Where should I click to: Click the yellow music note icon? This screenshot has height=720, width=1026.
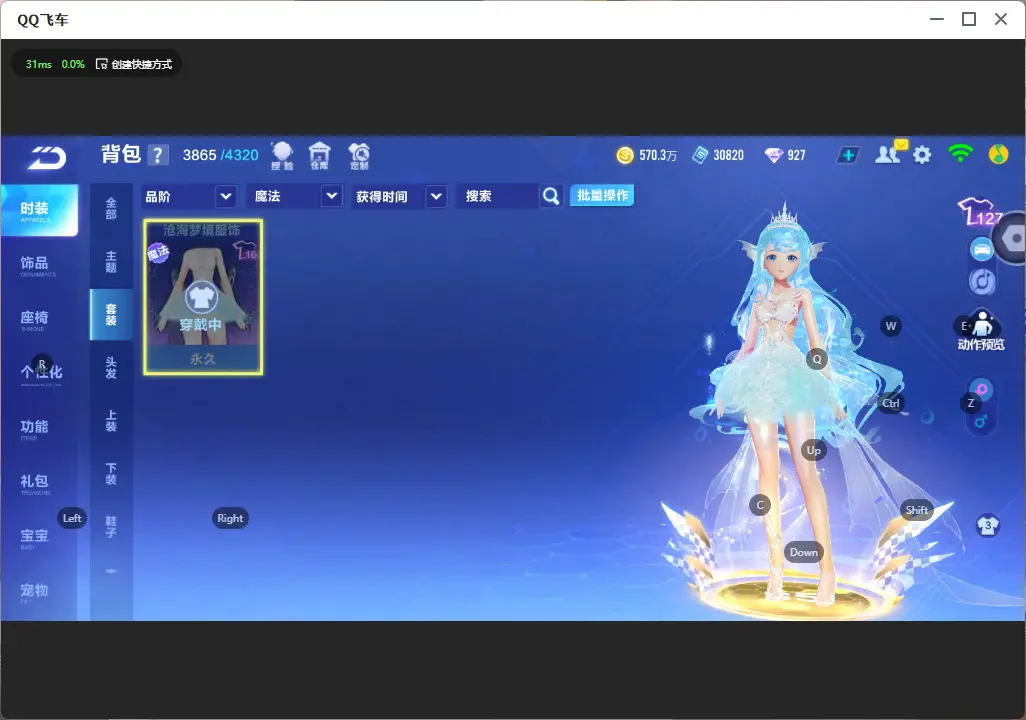click(x=999, y=154)
